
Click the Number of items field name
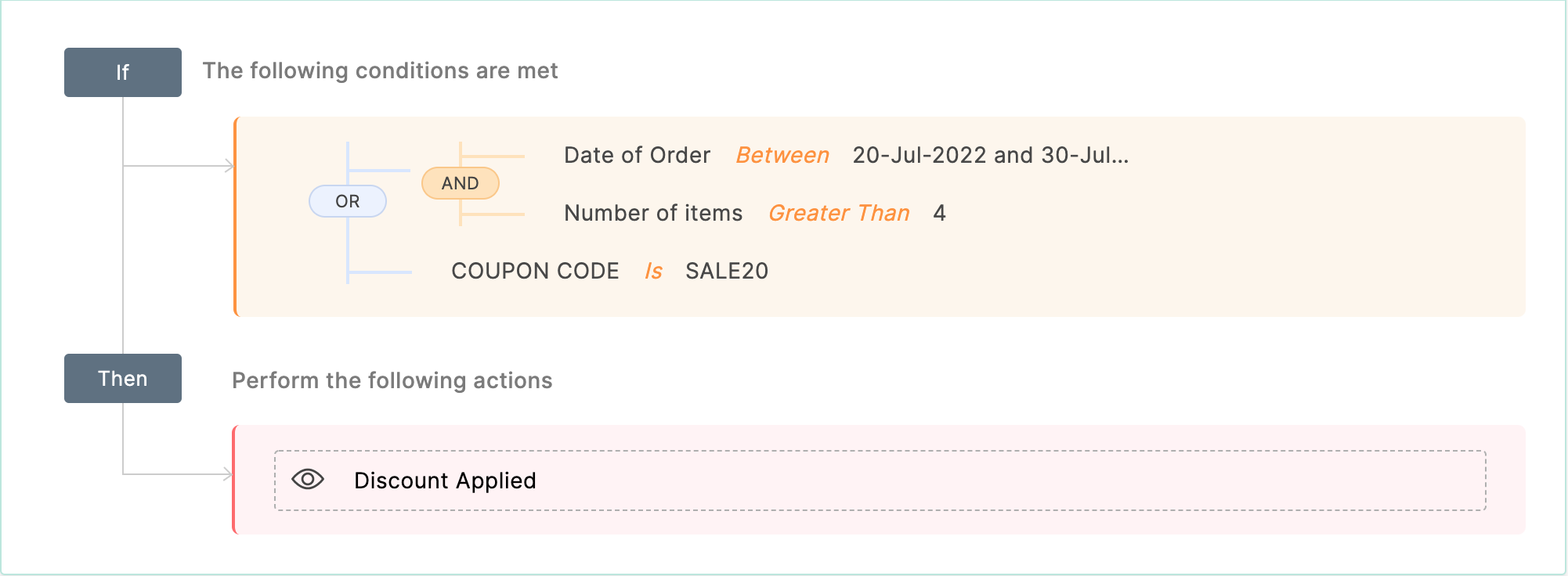pyautogui.click(x=653, y=213)
